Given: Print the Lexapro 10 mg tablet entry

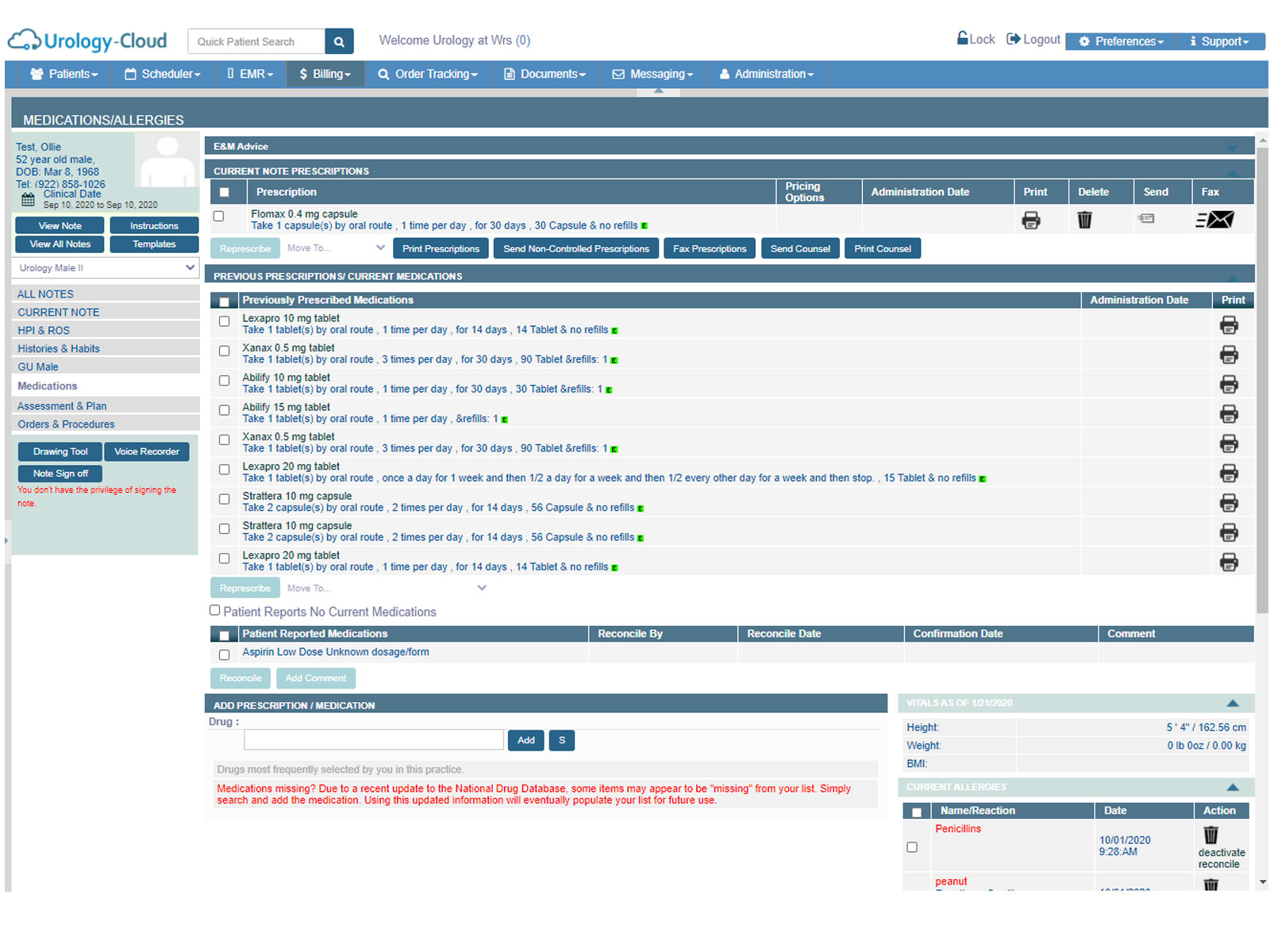Looking at the screenshot, I should pyautogui.click(x=1229, y=324).
